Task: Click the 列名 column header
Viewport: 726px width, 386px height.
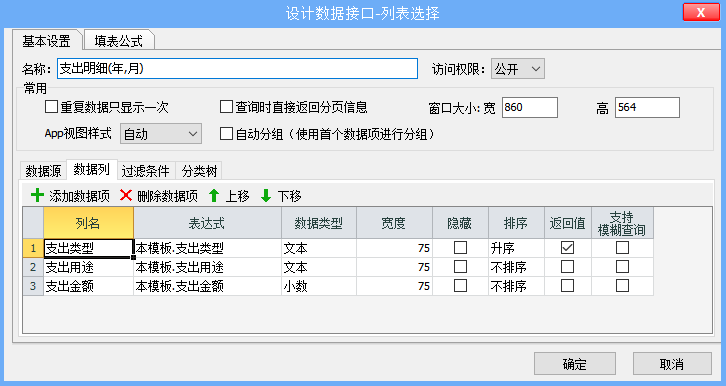Action: [x=88, y=223]
